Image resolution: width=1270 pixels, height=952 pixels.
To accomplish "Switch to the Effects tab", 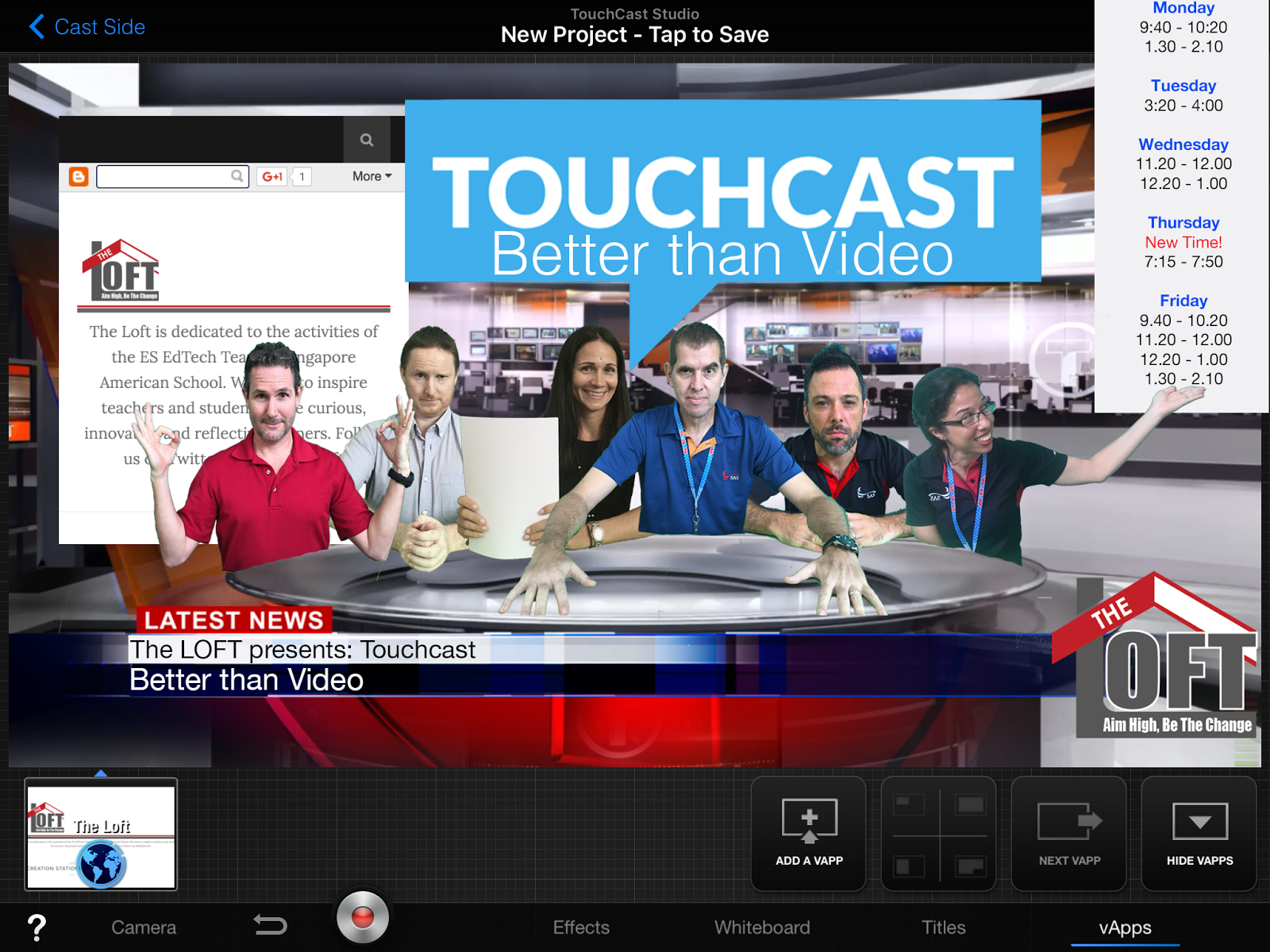I will [x=581, y=927].
